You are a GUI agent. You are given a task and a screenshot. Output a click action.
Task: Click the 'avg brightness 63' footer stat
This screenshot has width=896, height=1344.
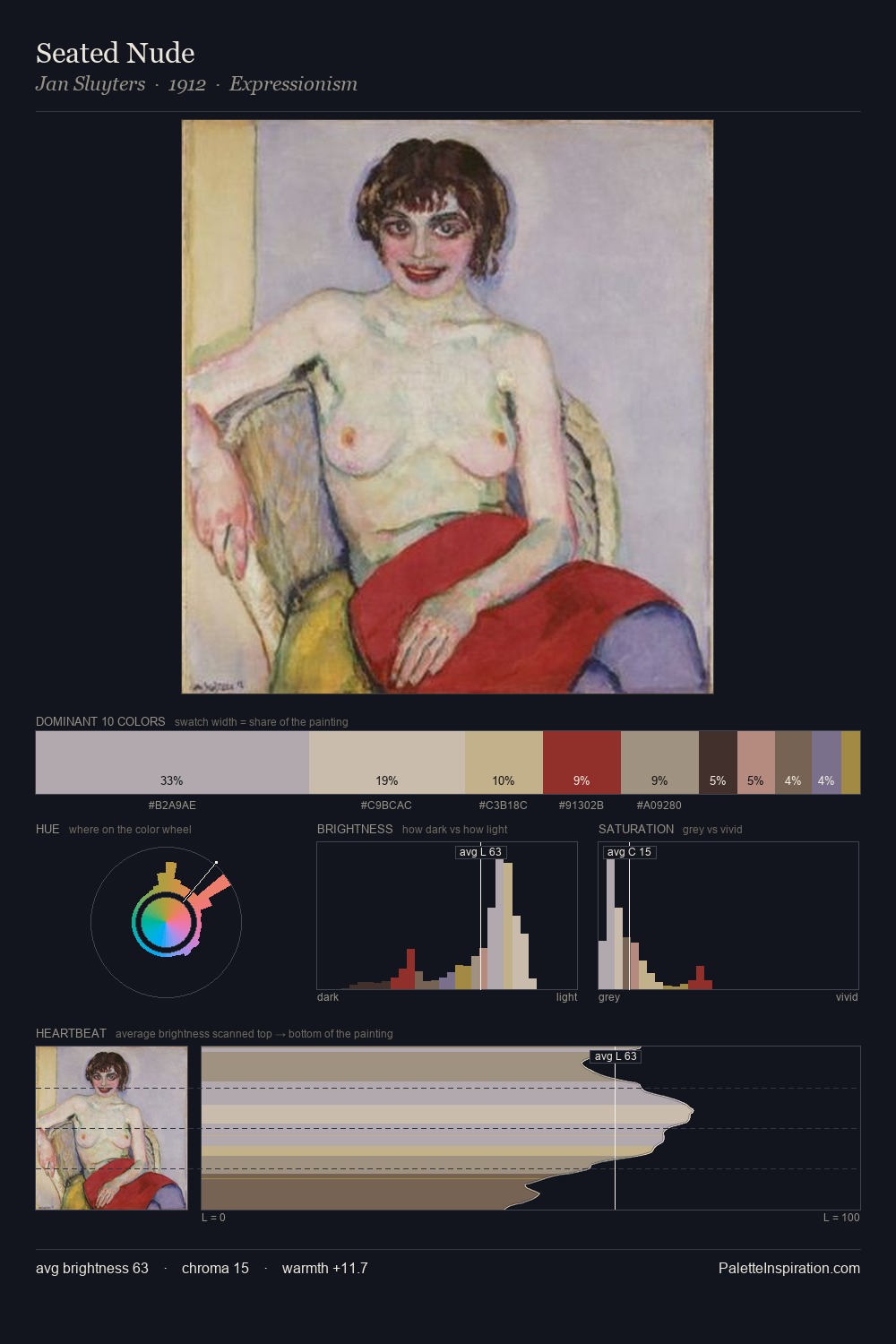92,1268
